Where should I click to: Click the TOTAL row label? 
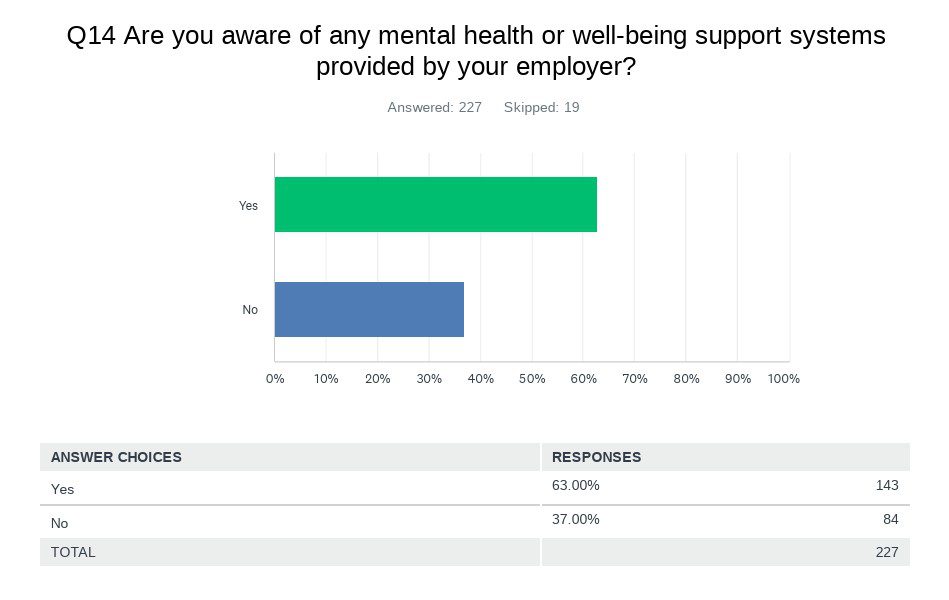pyautogui.click(x=73, y=552)
